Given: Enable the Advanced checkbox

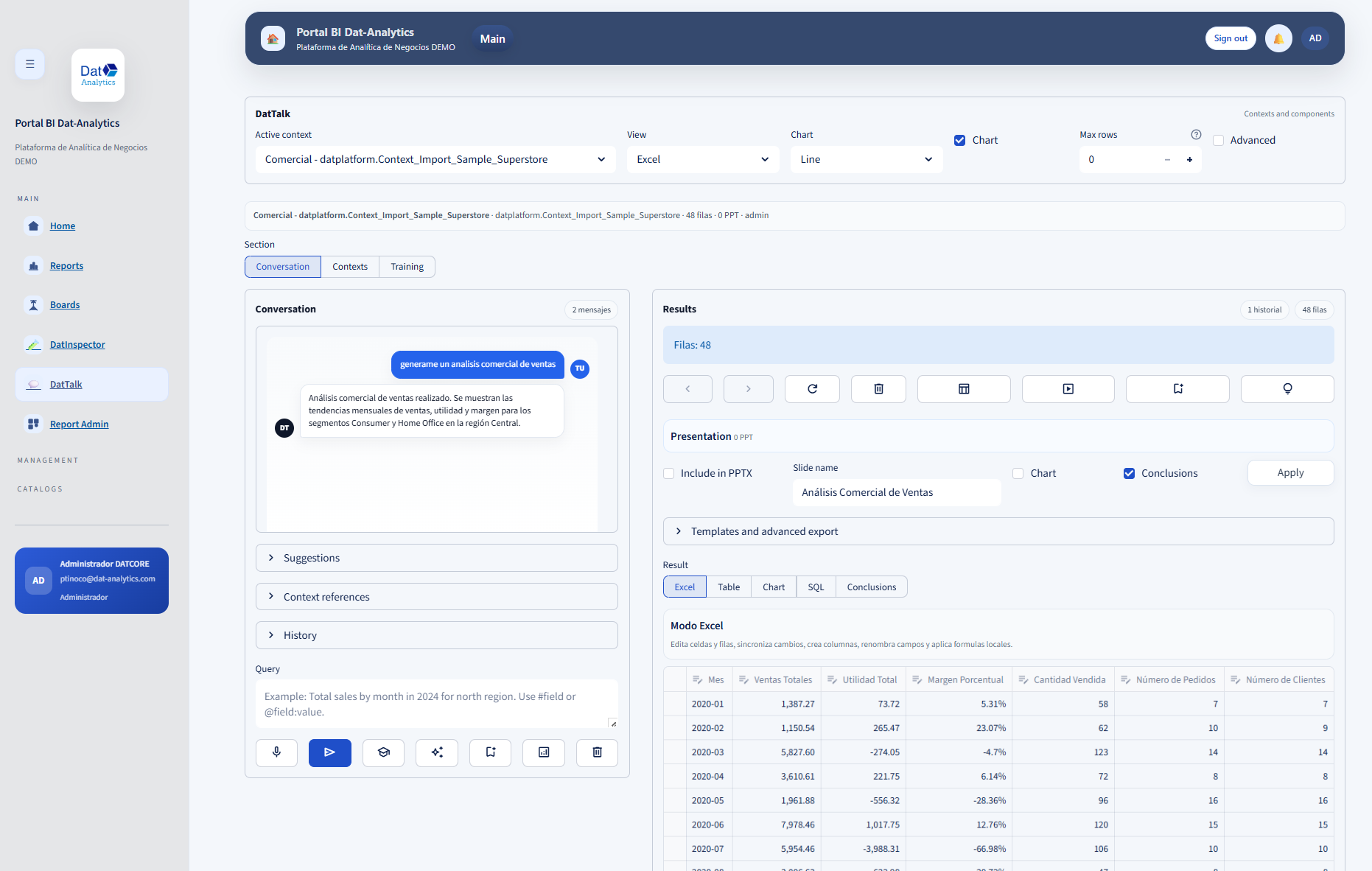Looking at the screenshot, I should coord(1218,140).
